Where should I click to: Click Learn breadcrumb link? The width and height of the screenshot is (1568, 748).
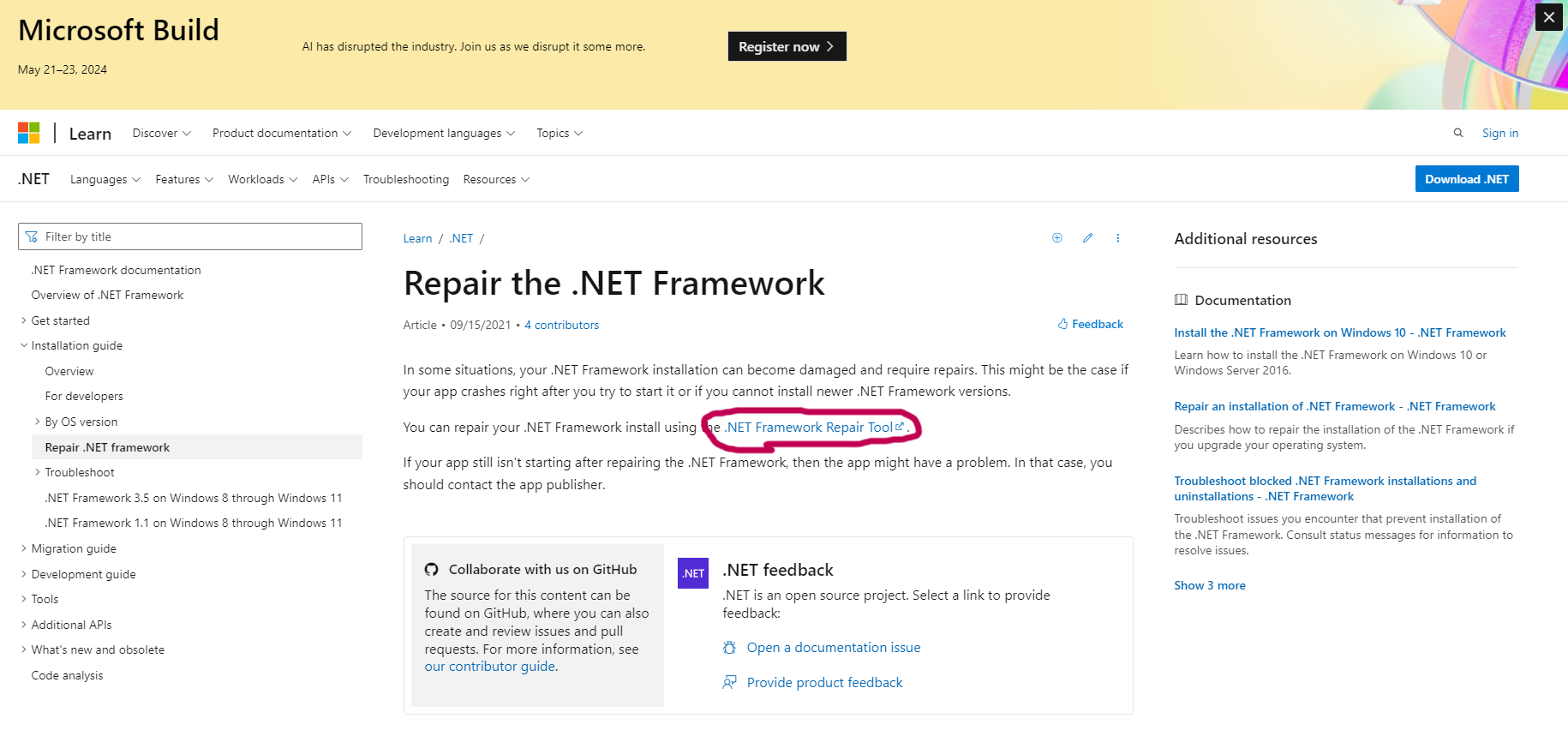[417, 238]
